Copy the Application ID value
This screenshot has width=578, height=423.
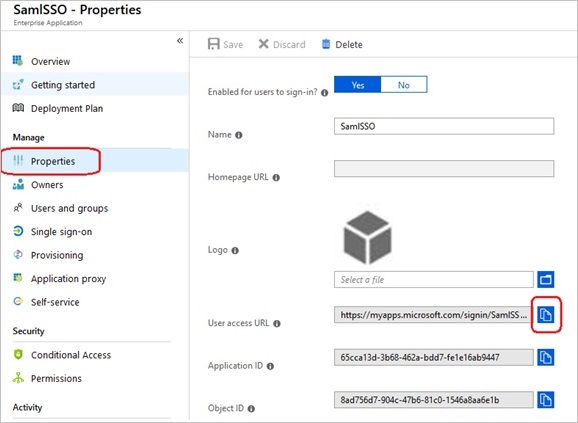546,357
